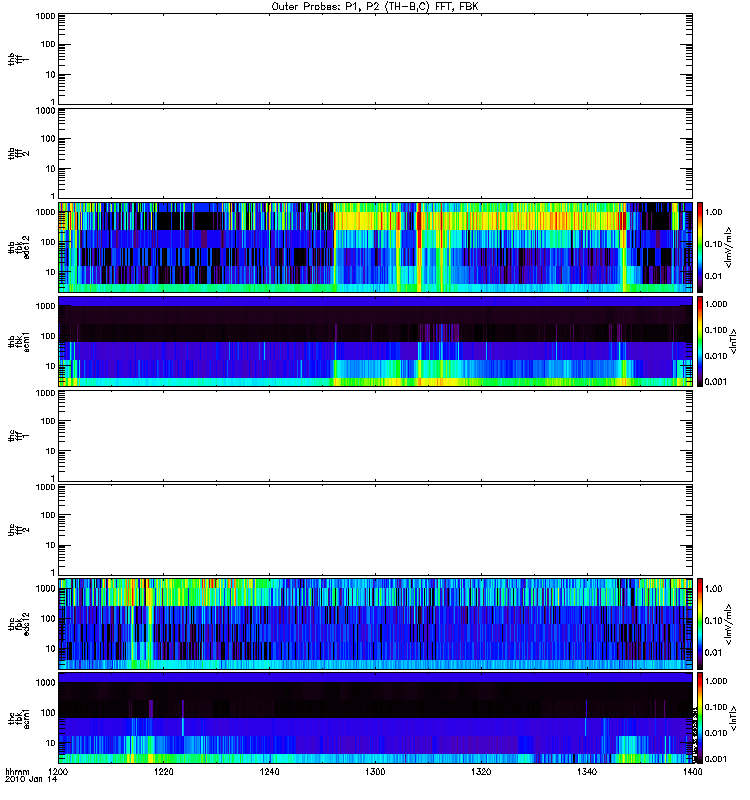
Task: Click the "hhmm" time format label
Action: [x=17, y=772]
